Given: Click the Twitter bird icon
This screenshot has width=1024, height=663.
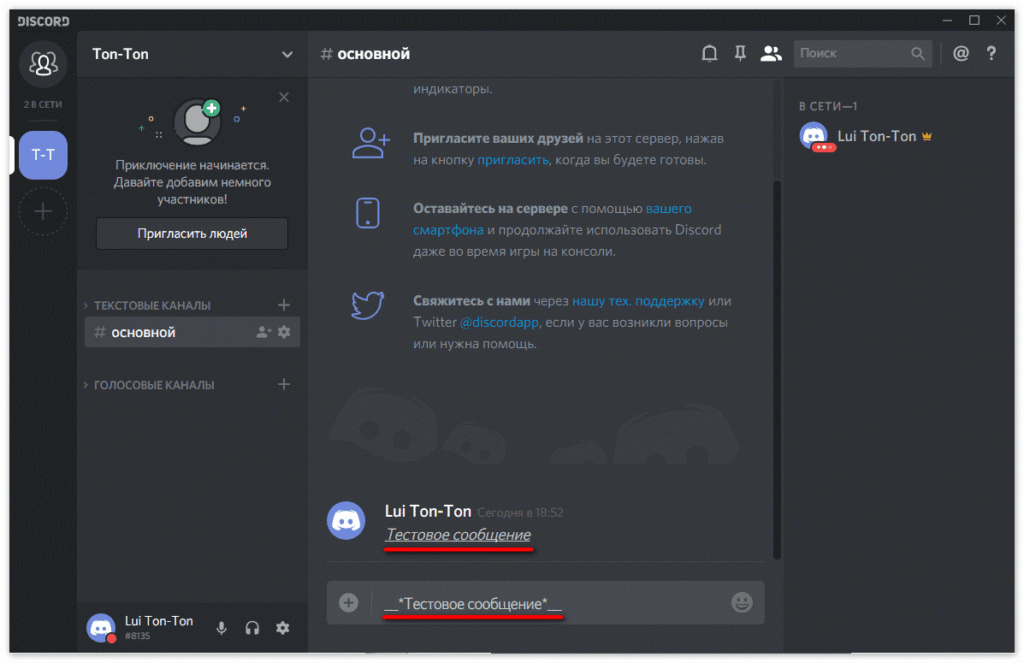Looking at the screenshot, I should 368,305.
